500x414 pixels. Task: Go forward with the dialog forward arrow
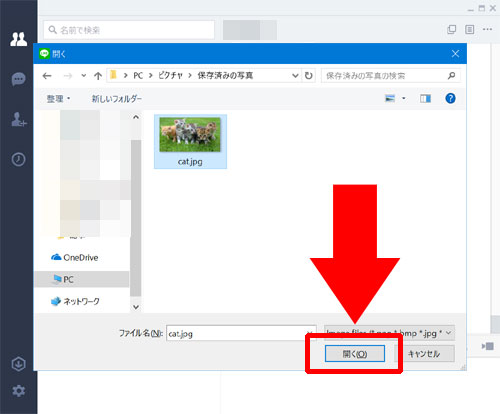click(68, 76)
